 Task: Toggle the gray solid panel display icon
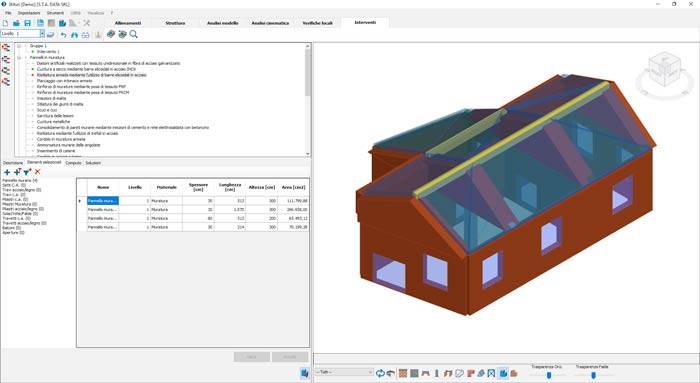[414, 373]
